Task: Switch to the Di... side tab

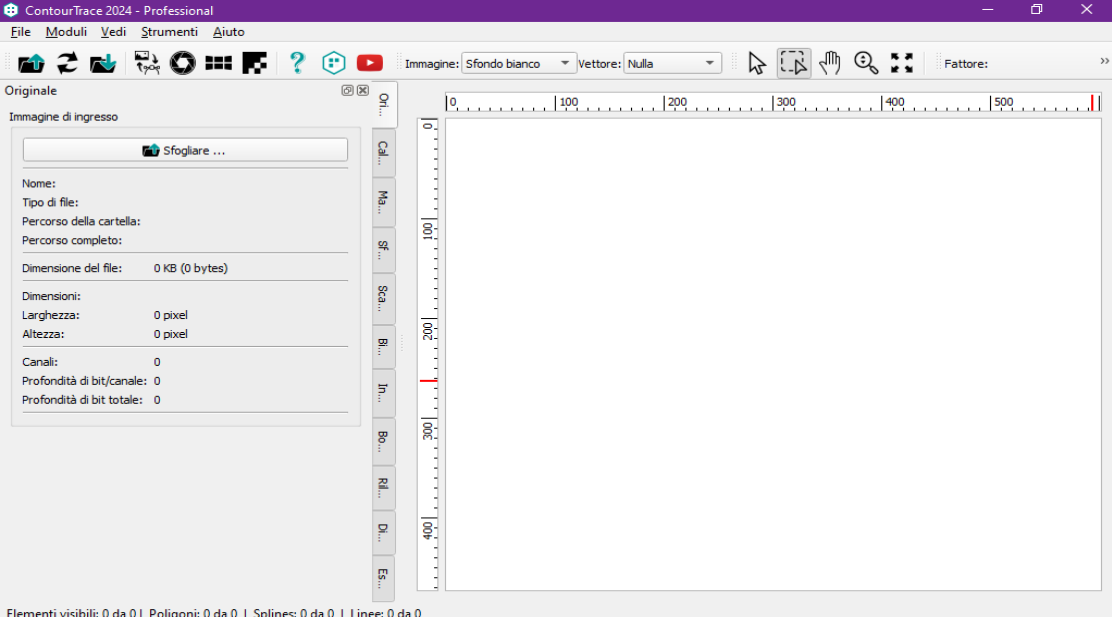Action: click(x=384, y=533)
